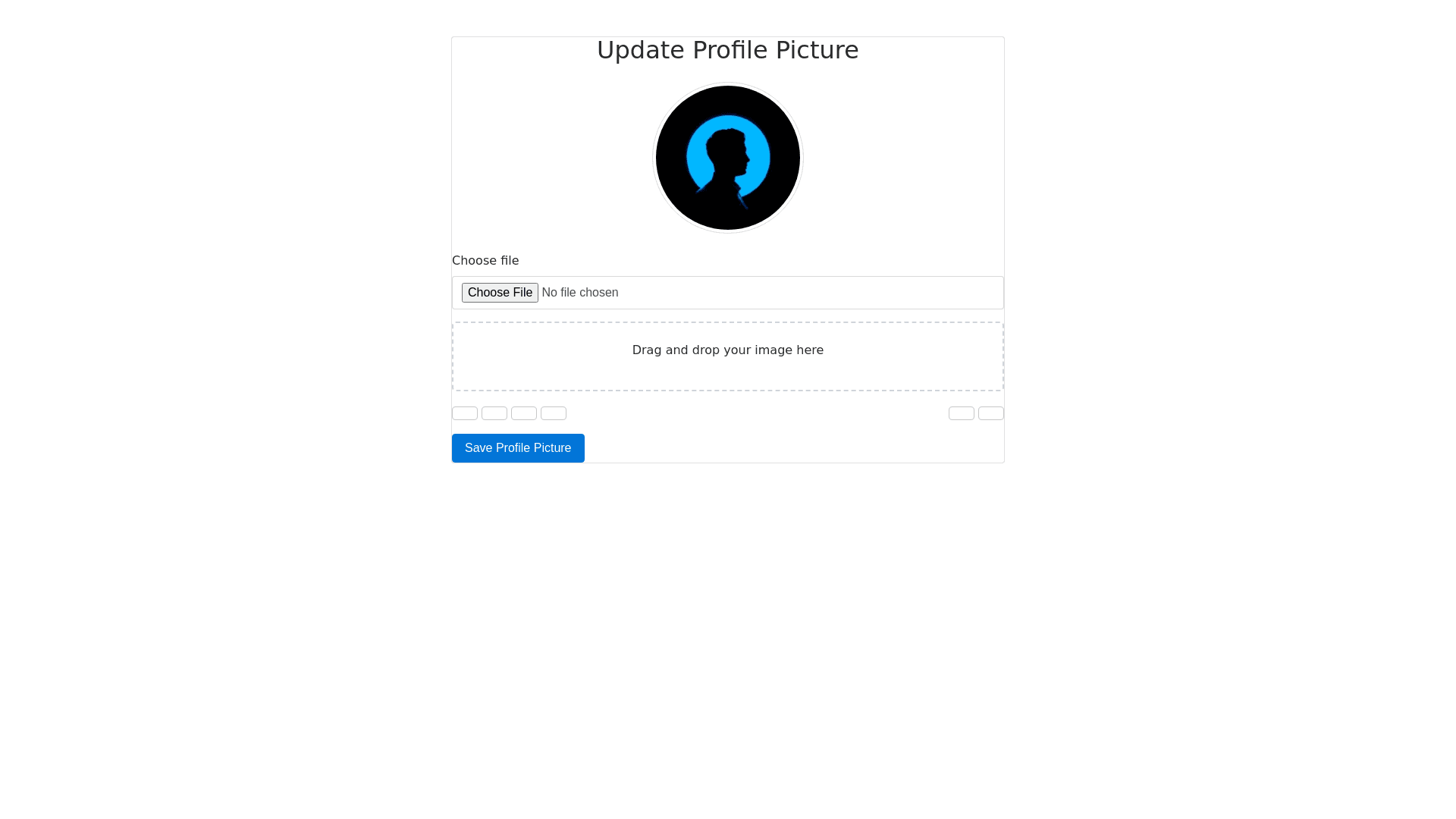Viewport: 1456px width, 819px height.
Task: Open the Choose File browse button
Action: coord(500,293)
